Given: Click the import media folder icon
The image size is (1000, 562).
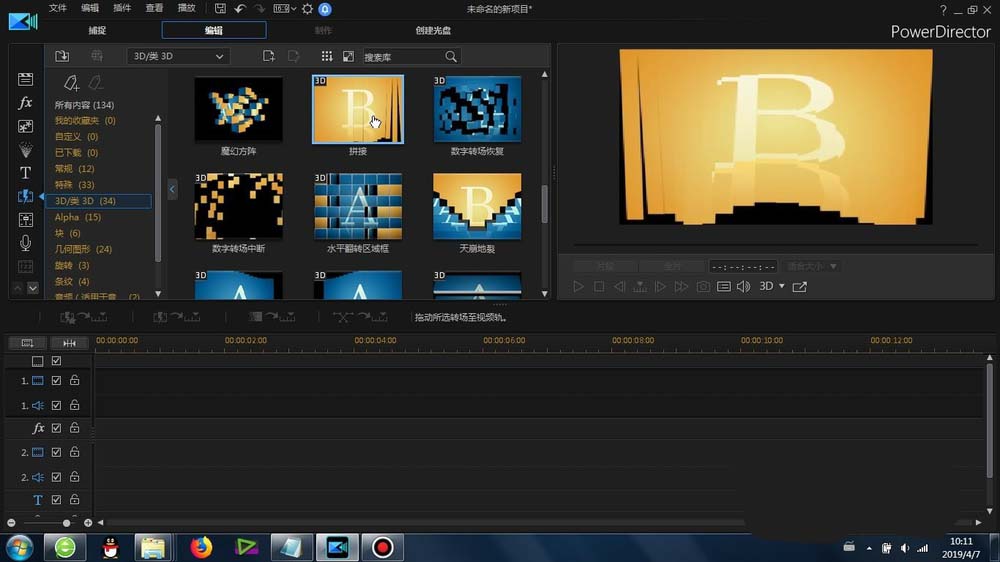Looking at the screenshot, I should [62, 56].
